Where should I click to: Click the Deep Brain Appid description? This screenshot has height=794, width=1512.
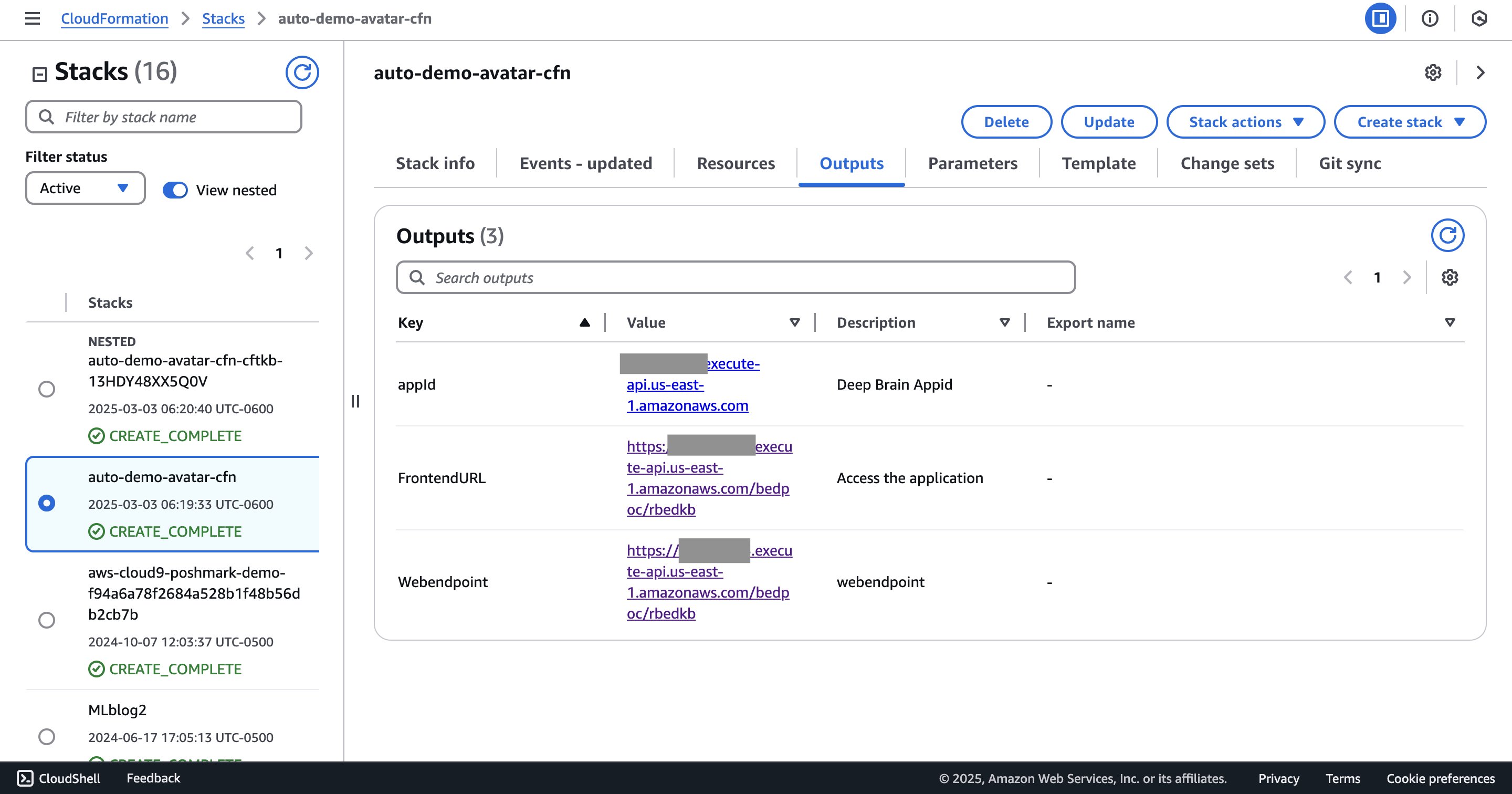click(x=895, y=385)
